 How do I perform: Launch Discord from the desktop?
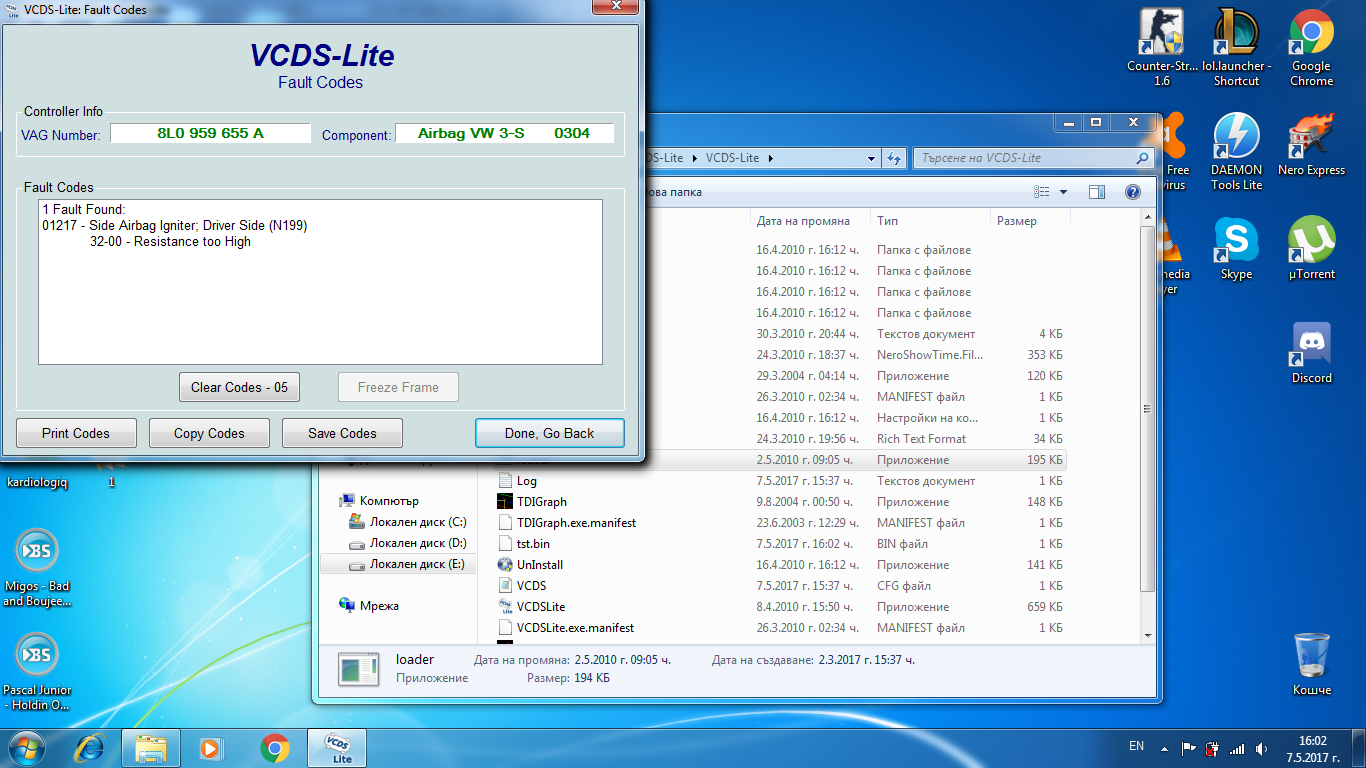tap(1311, 352)
